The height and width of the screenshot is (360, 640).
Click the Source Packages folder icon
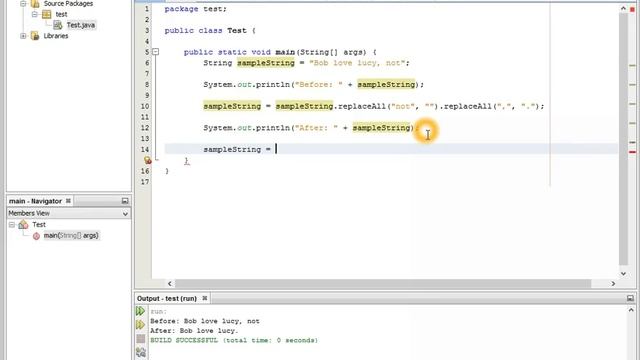(36, 4)
